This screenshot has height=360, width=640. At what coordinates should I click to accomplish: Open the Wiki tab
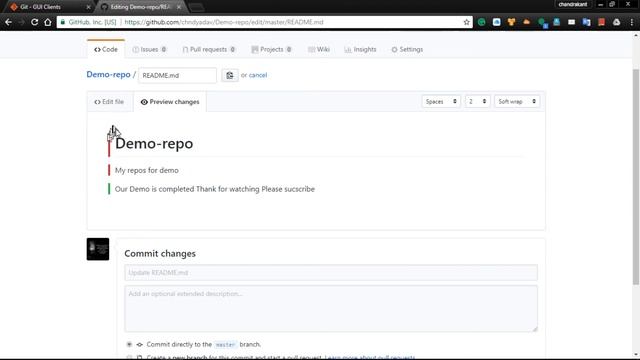tap(319, 49)
